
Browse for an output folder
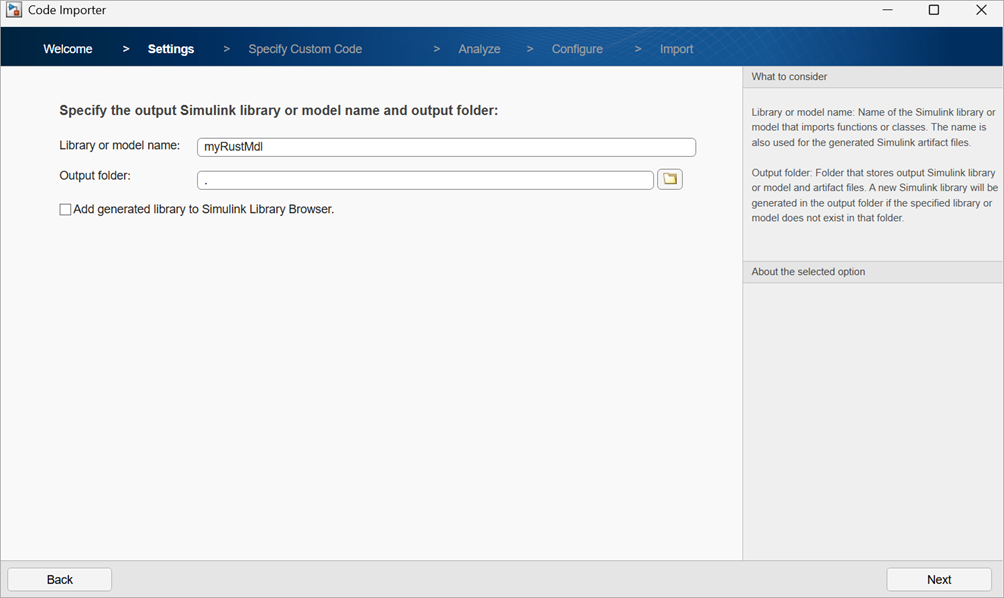coord(670,180)
